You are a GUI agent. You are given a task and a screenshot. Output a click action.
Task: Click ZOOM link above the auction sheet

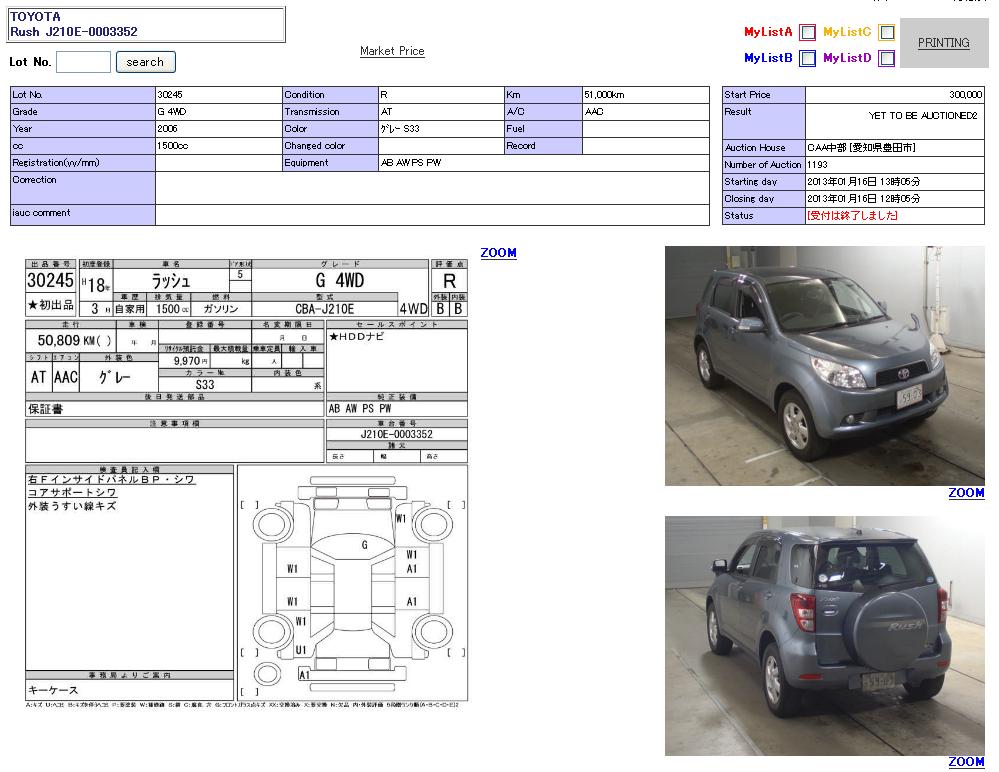(498, 253)
